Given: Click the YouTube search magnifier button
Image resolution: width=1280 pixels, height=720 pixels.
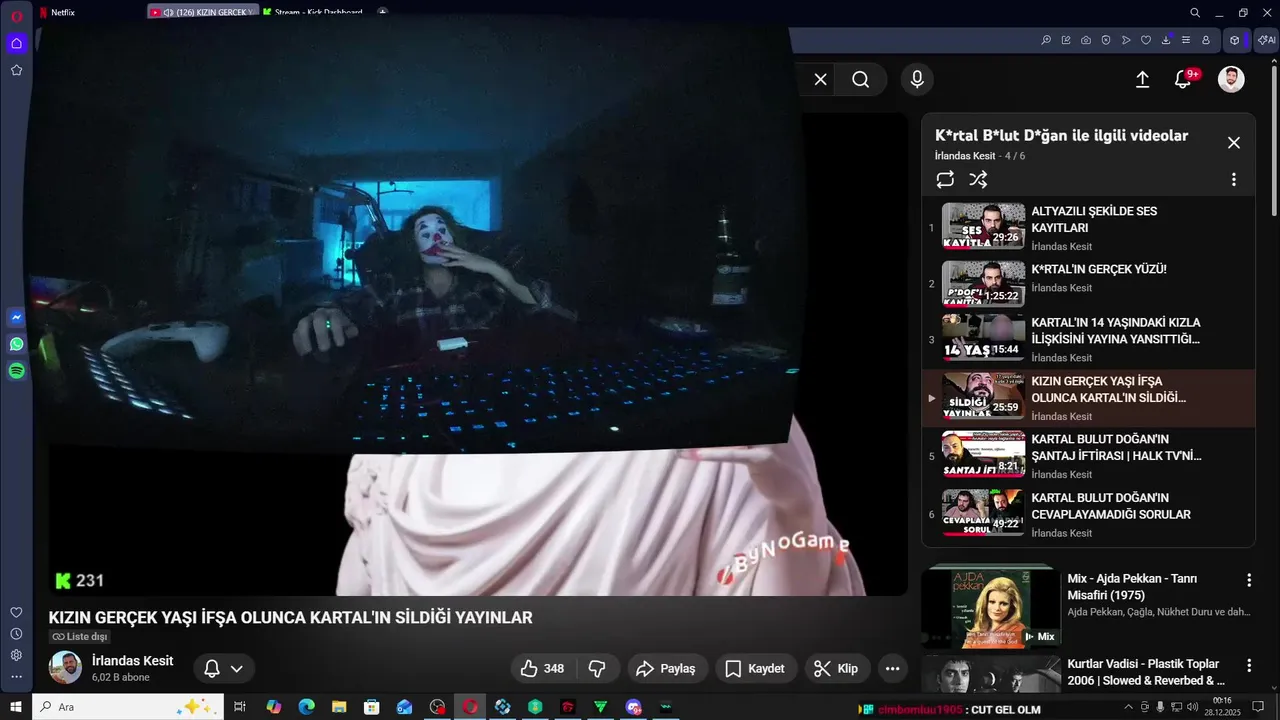Looking at the screenshot, I should (861, 79).
